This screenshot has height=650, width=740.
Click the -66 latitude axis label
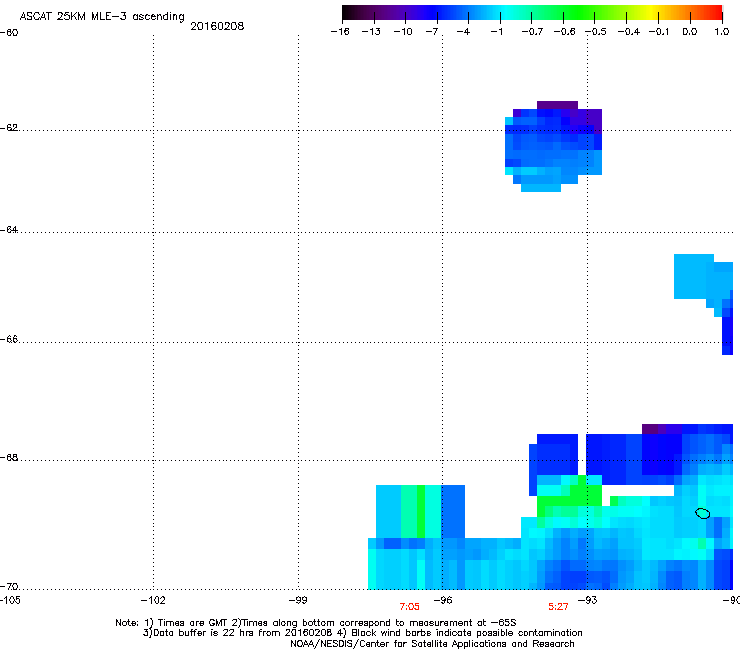[9, 340]
